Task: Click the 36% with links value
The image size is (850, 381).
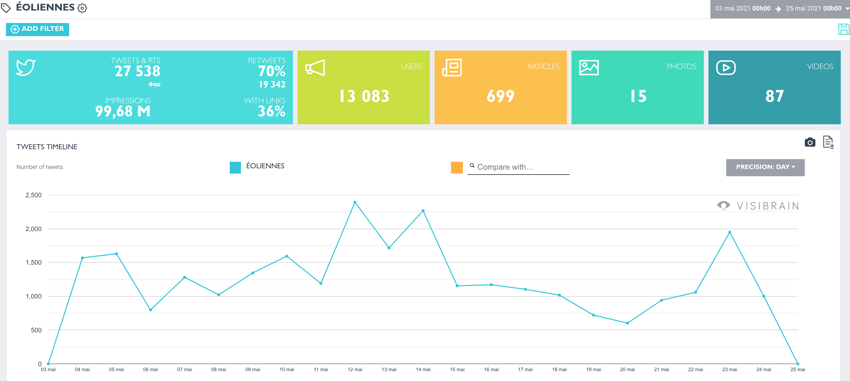Action: click(x=272, y=112)
